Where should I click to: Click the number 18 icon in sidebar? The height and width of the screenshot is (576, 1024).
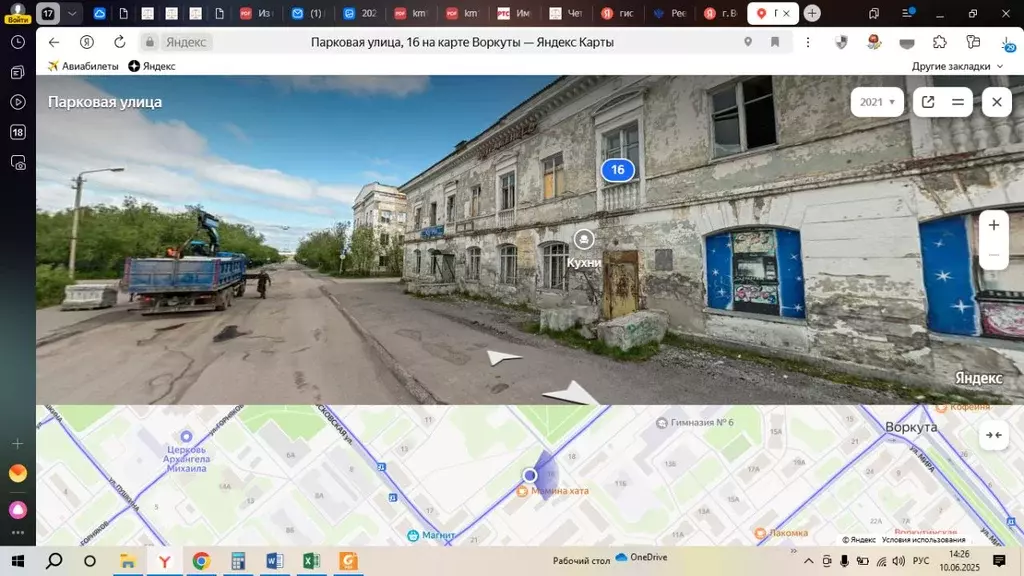(x=18, y=132)
